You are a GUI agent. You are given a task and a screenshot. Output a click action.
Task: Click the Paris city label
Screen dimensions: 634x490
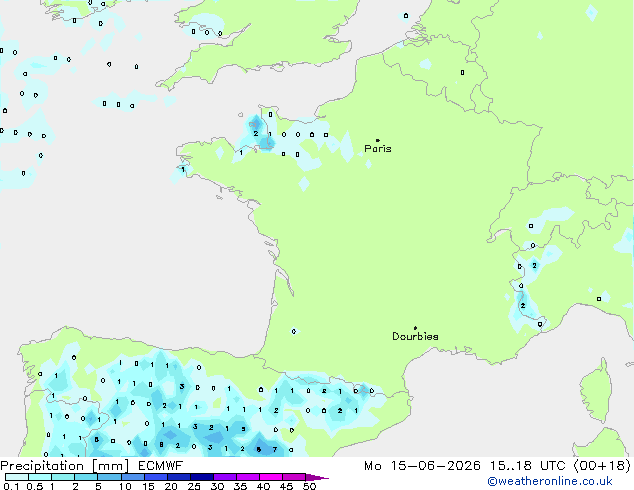(x=378, y=149)
